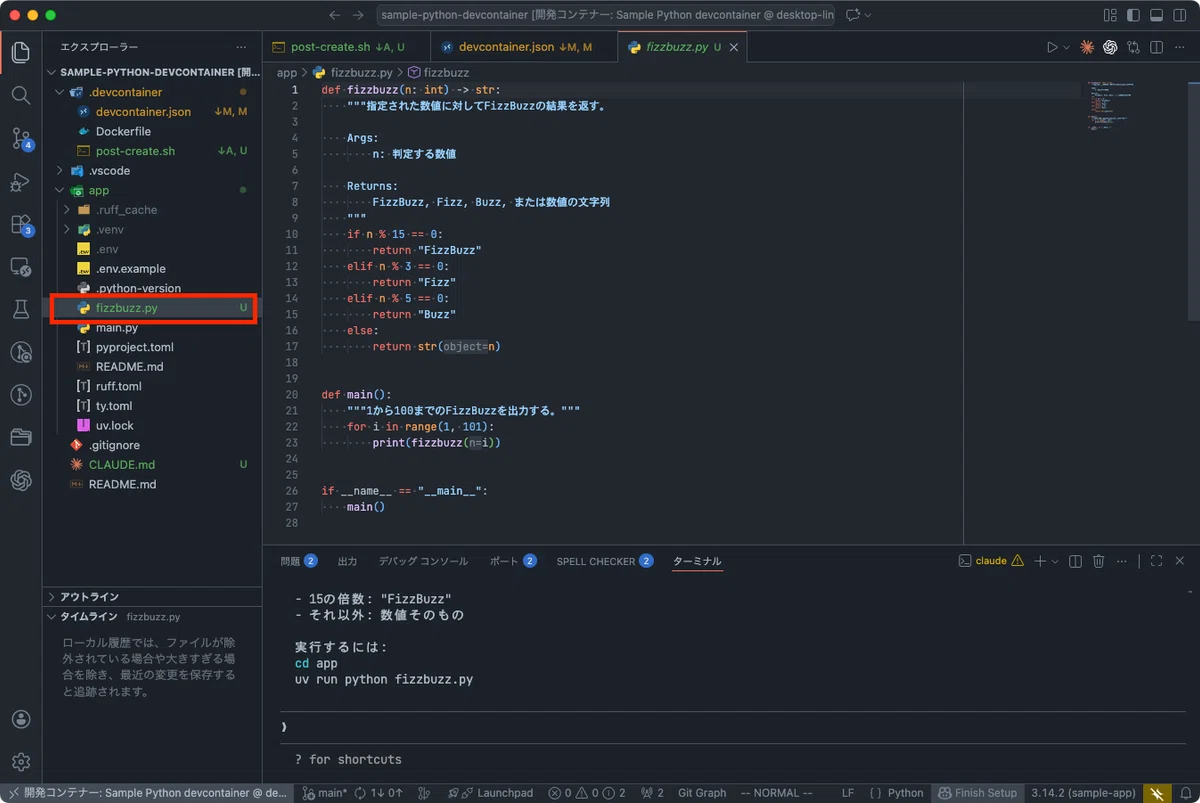
Task: Select the 出力 panel tab
Action: click(x=347, y=561)
